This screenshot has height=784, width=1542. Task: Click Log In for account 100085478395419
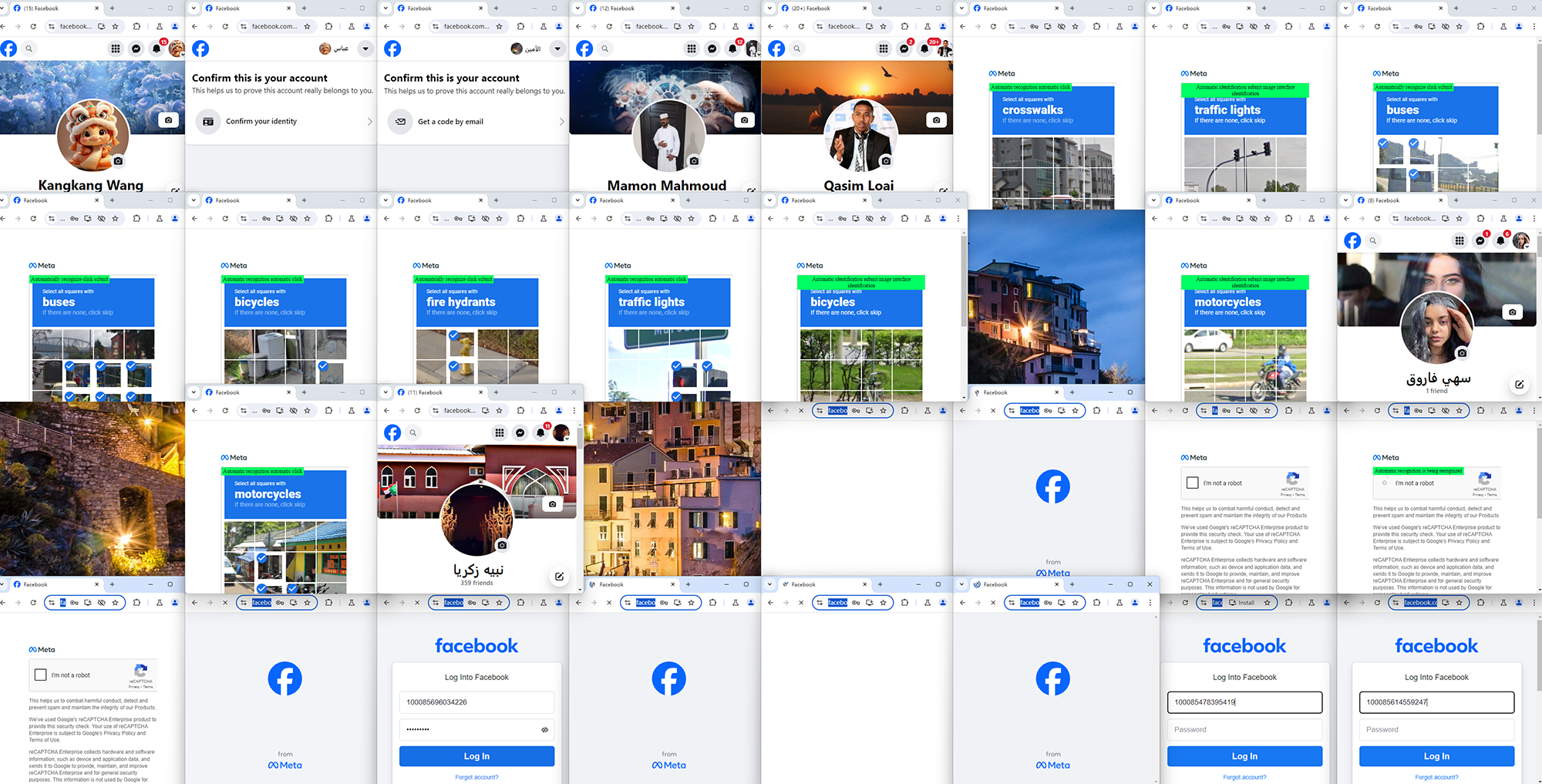pos(1244,756)
